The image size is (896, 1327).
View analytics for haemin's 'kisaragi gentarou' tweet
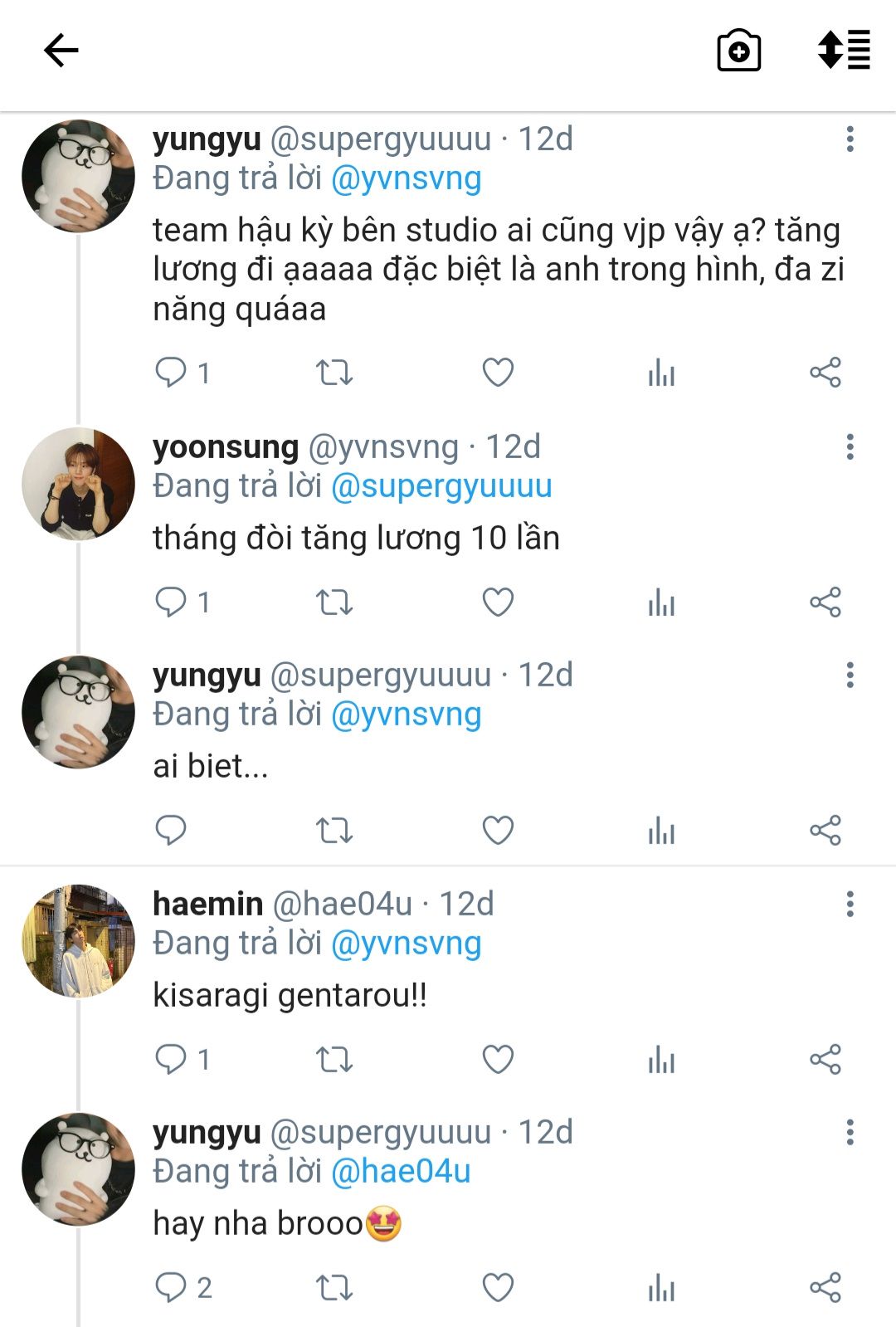661,1059
